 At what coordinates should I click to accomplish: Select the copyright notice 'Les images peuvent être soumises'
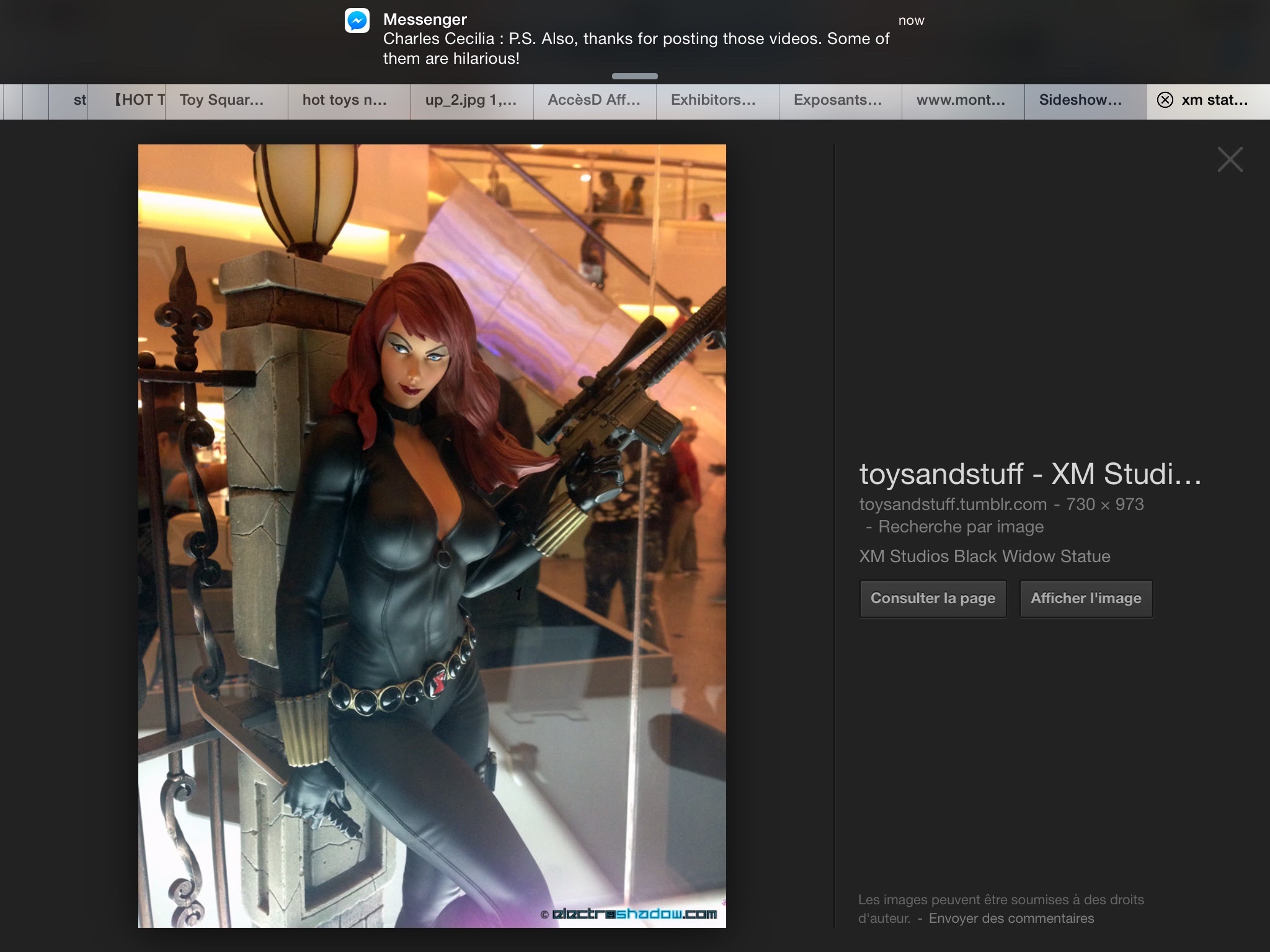tap(1001, 909)
